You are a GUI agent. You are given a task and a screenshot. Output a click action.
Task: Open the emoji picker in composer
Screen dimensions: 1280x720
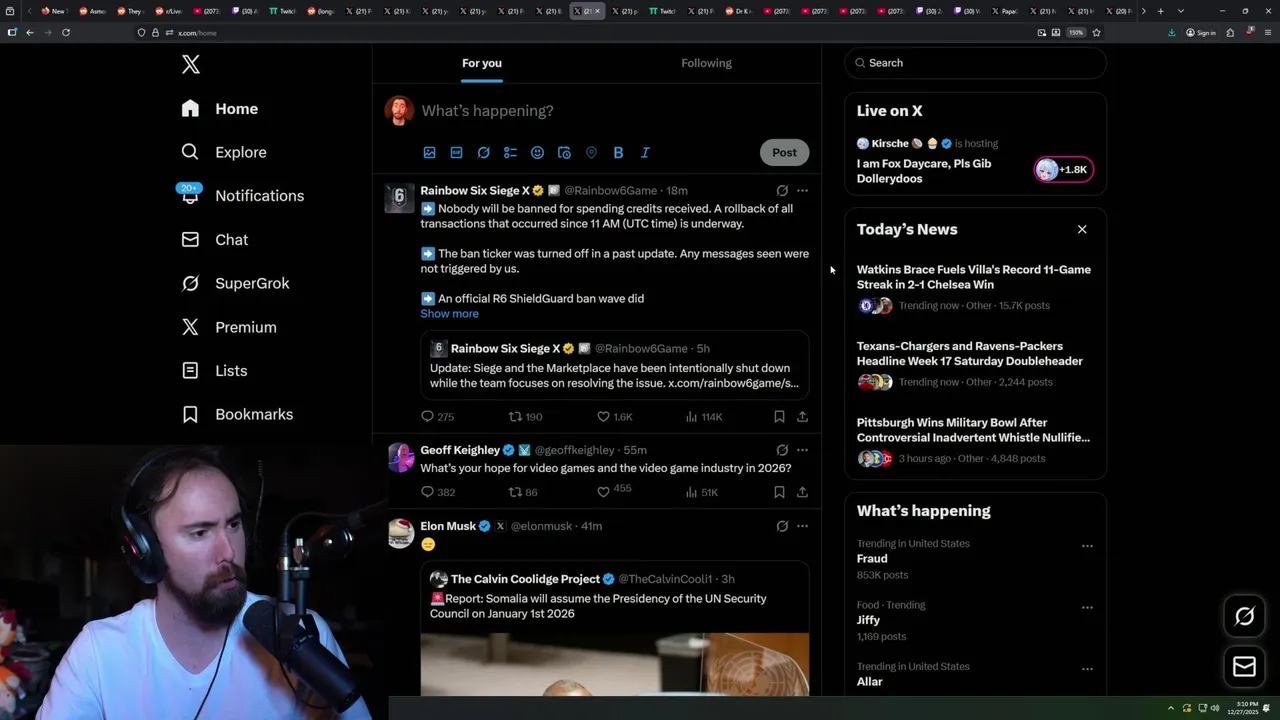[537, 153]
